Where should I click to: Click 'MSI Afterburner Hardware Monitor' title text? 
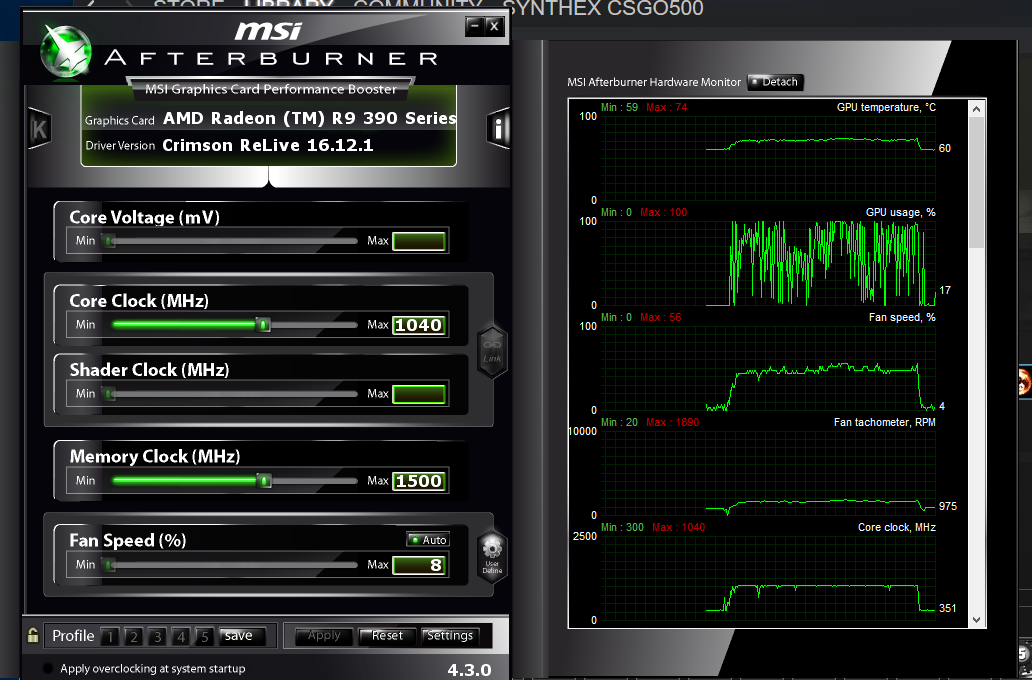654,82
